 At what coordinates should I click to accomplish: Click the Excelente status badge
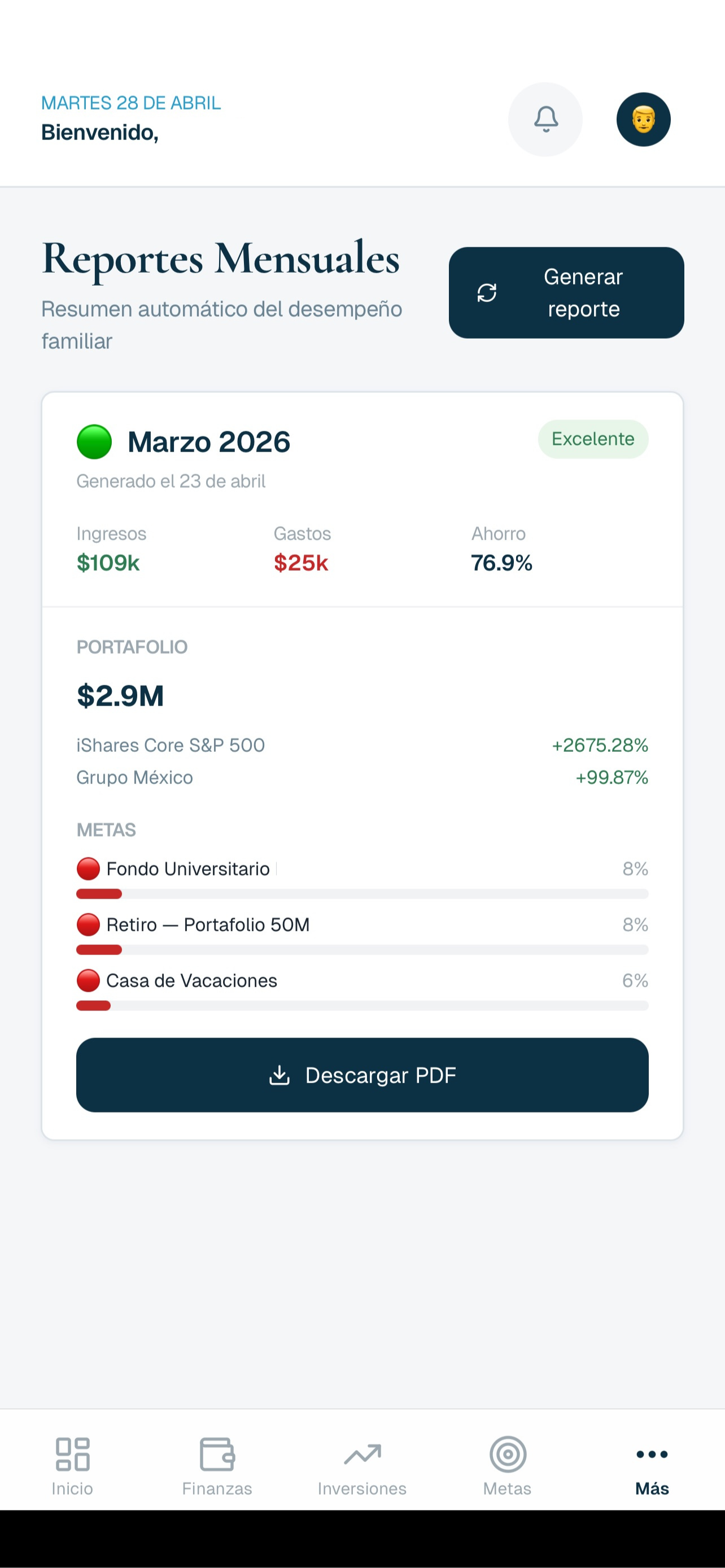coord(593,439)
